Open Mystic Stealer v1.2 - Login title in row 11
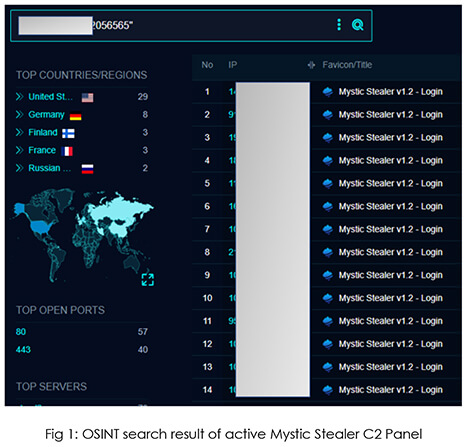 pyautogui.click(x=391, y=321)
